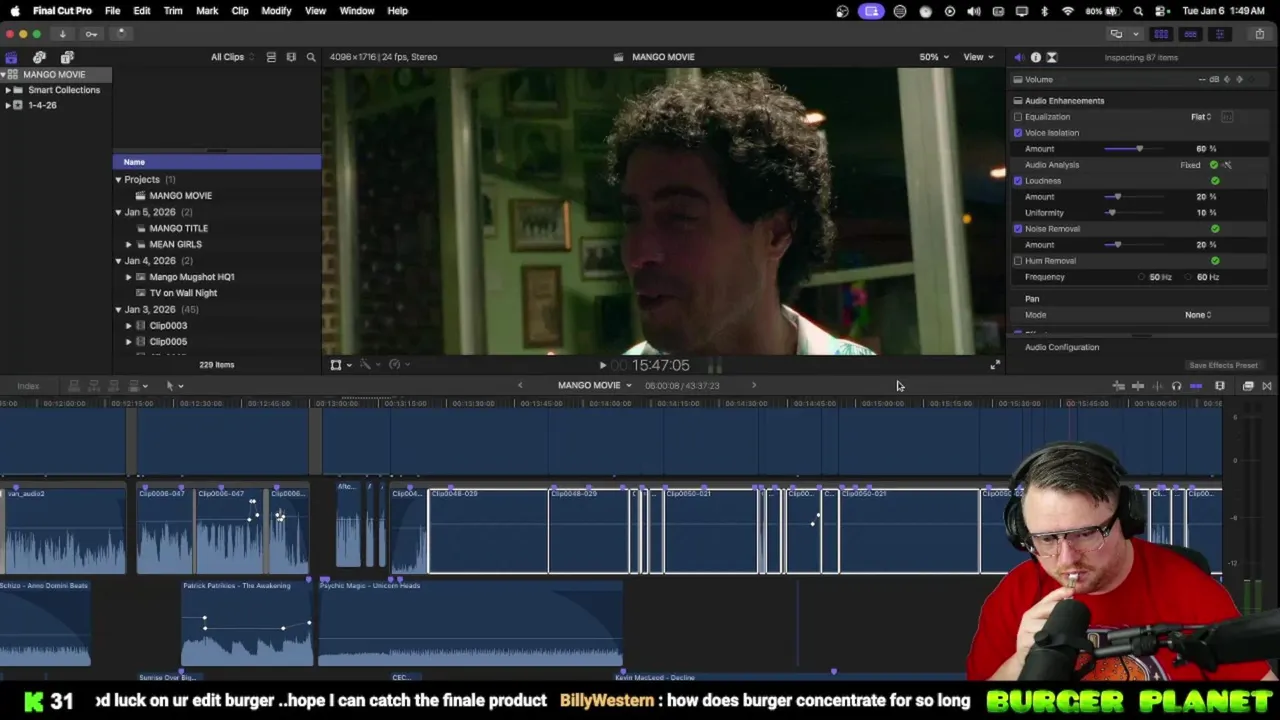Image resolution: width=1280 pixels, height=720 pixels.
Task: Go back in timeline history
Action: point(519,385)
